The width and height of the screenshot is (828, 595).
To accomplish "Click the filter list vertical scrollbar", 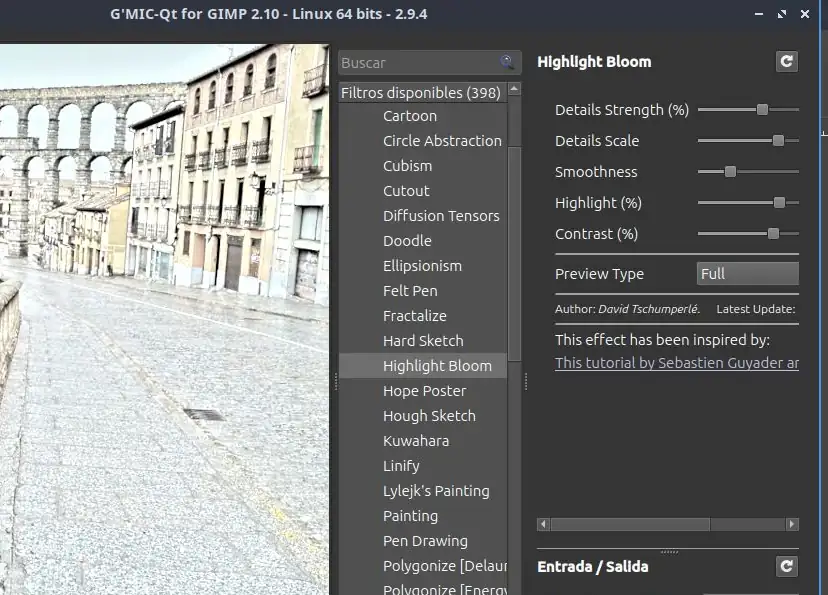I will pyautogui.click(x=514, y=253).
